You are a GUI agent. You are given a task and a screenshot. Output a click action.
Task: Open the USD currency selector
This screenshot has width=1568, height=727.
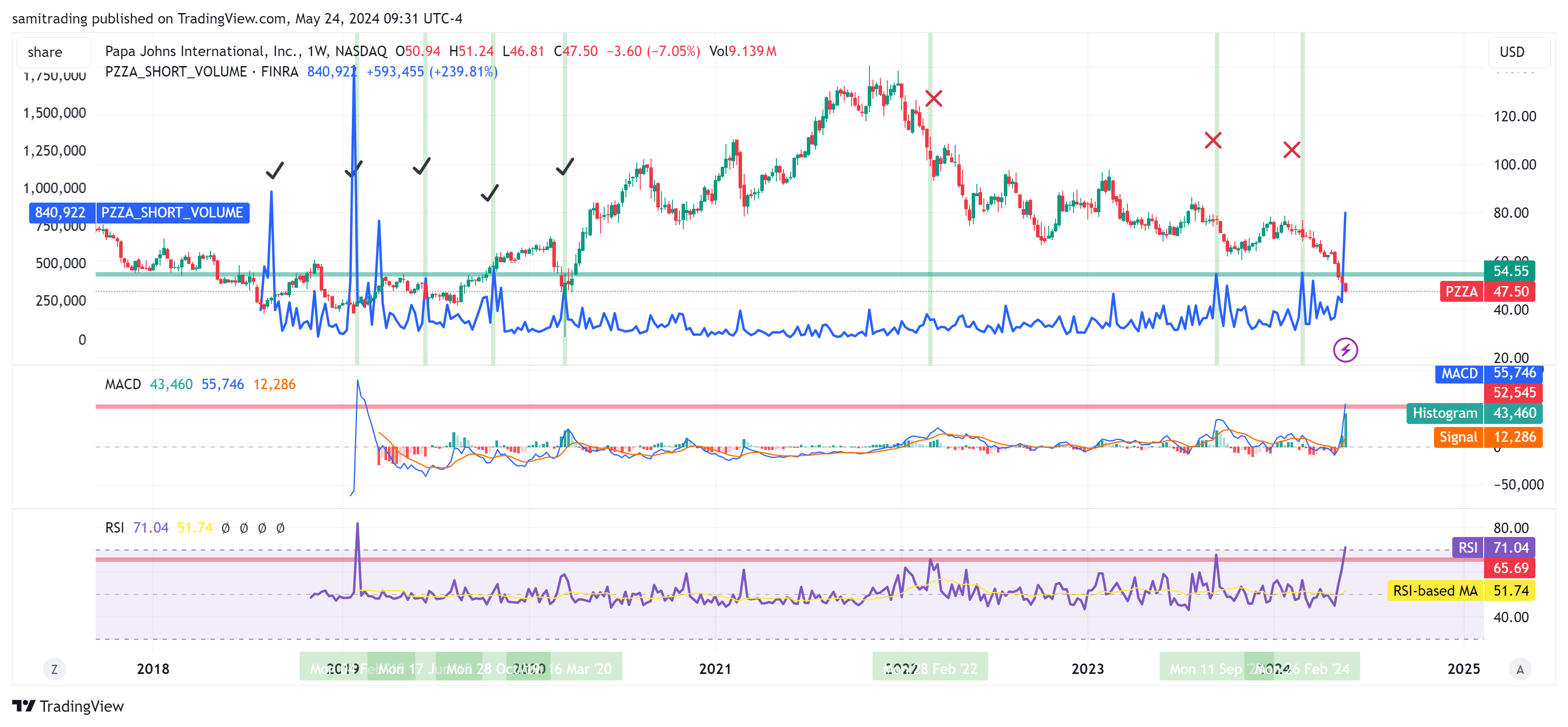1519,52
